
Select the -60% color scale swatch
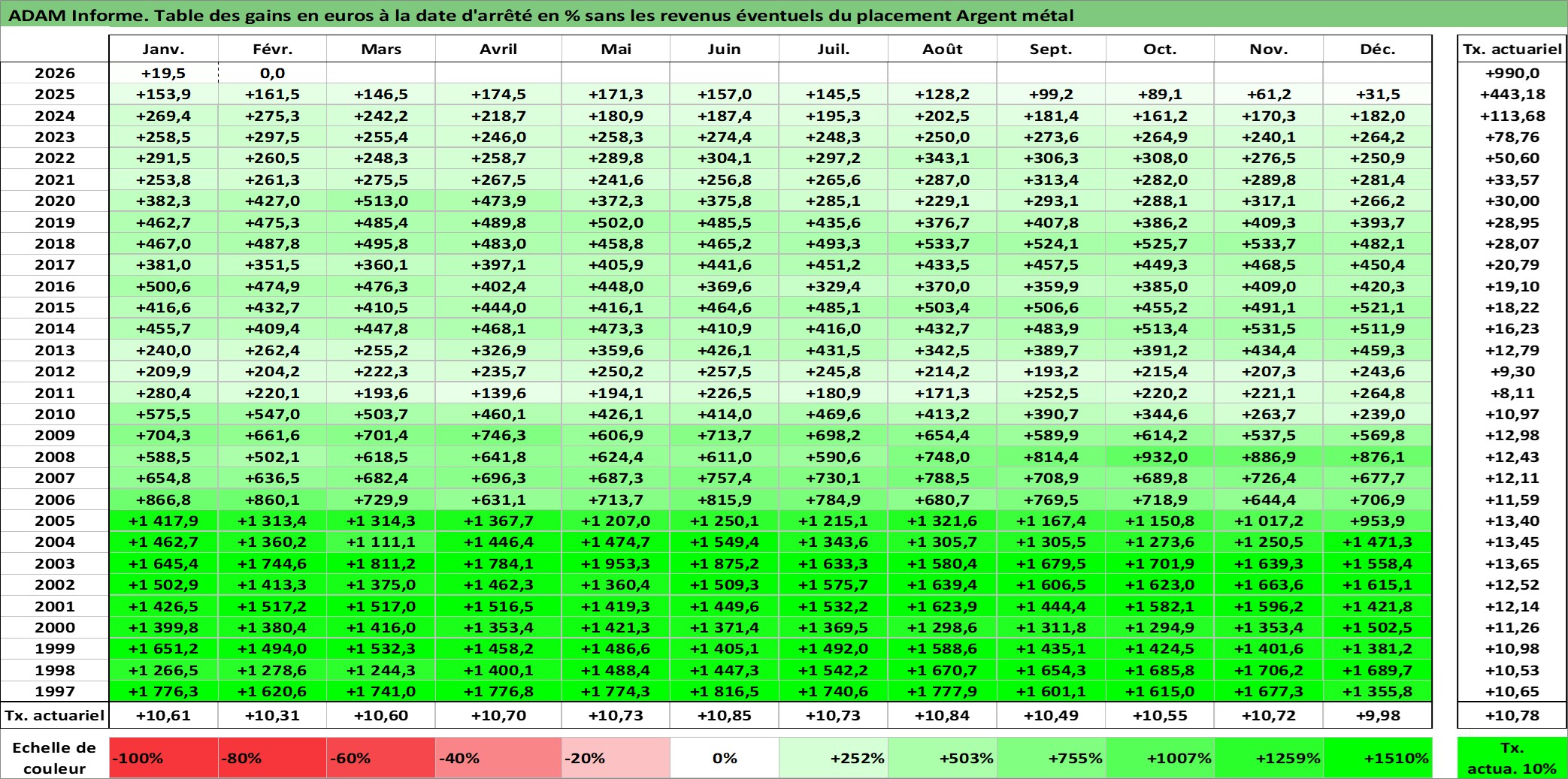click(x=381, y=758)
